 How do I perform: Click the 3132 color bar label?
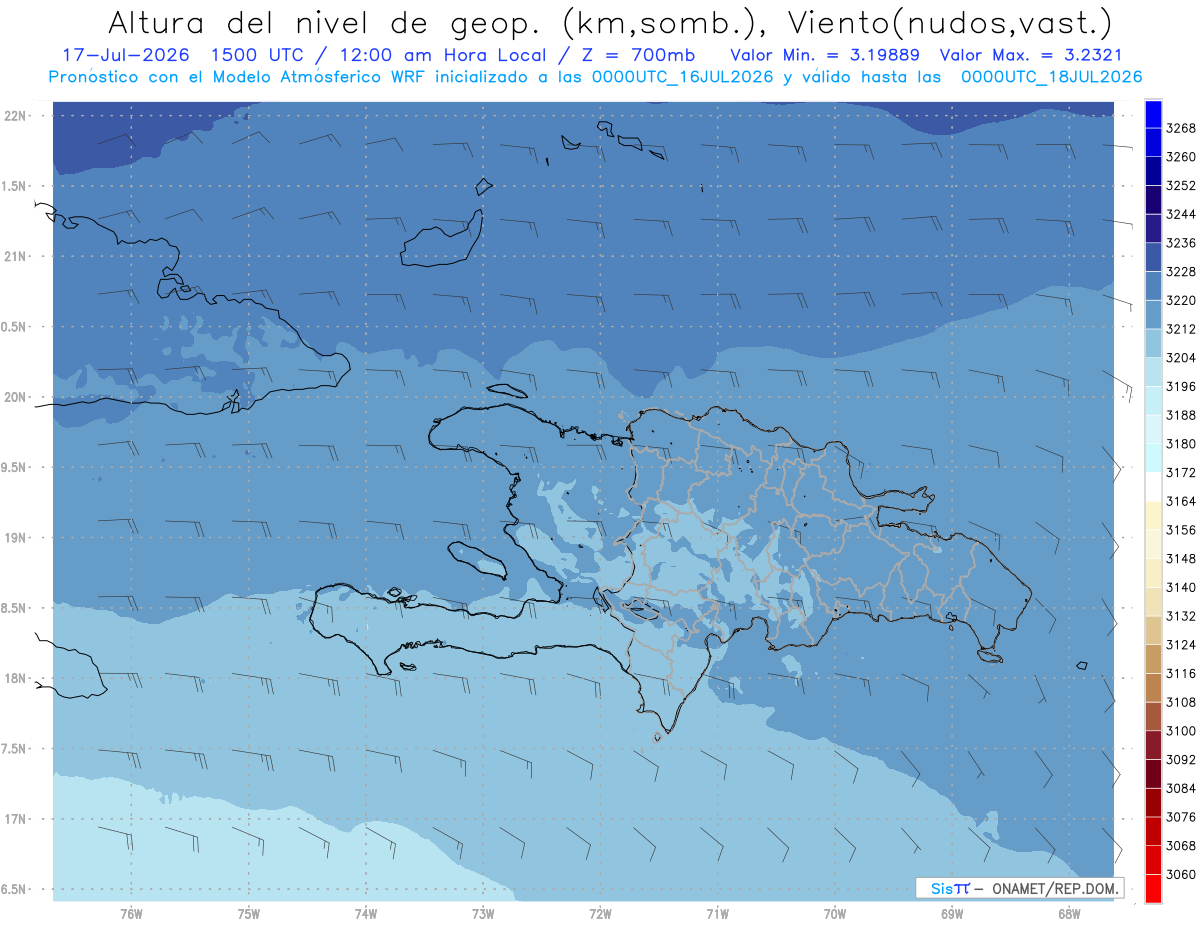(1180, 616)
